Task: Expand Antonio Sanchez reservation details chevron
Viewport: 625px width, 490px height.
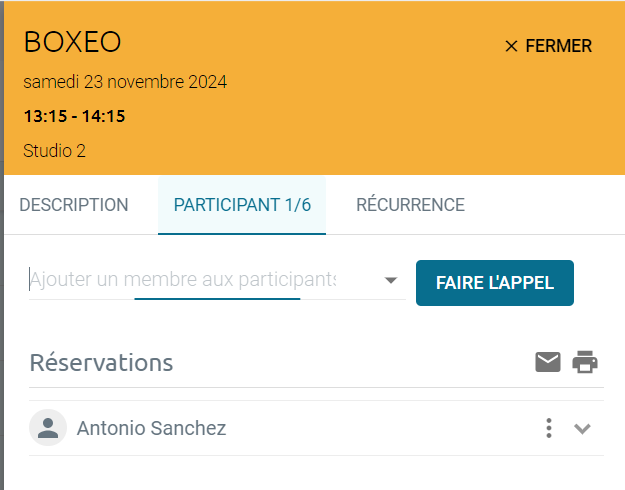Action: (582, 429)
